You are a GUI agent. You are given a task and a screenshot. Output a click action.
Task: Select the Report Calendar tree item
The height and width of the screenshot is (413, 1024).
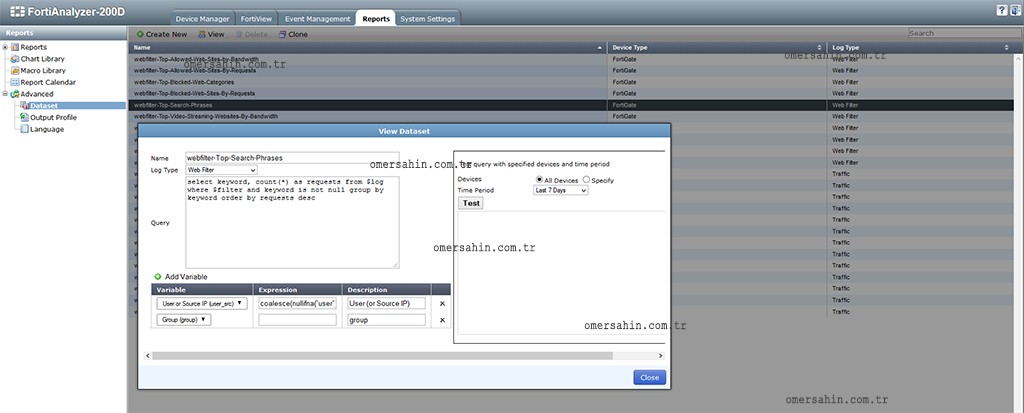(x=48, y=82)
